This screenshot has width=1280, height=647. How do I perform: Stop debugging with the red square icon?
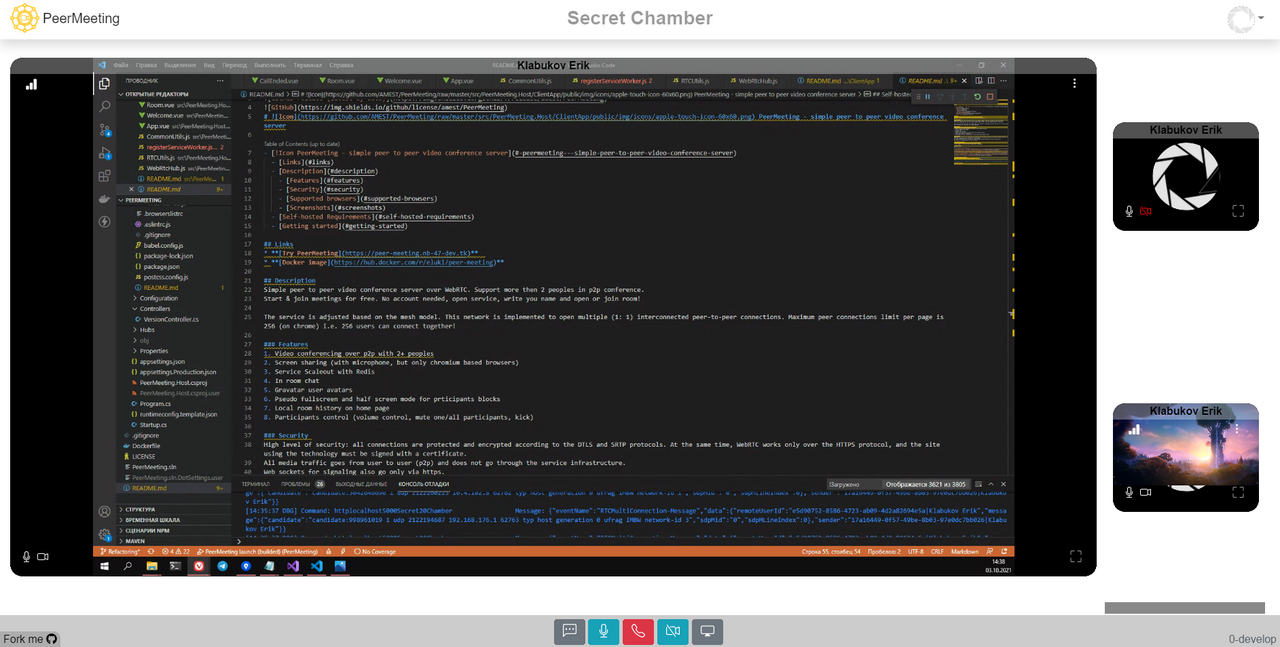990,97
